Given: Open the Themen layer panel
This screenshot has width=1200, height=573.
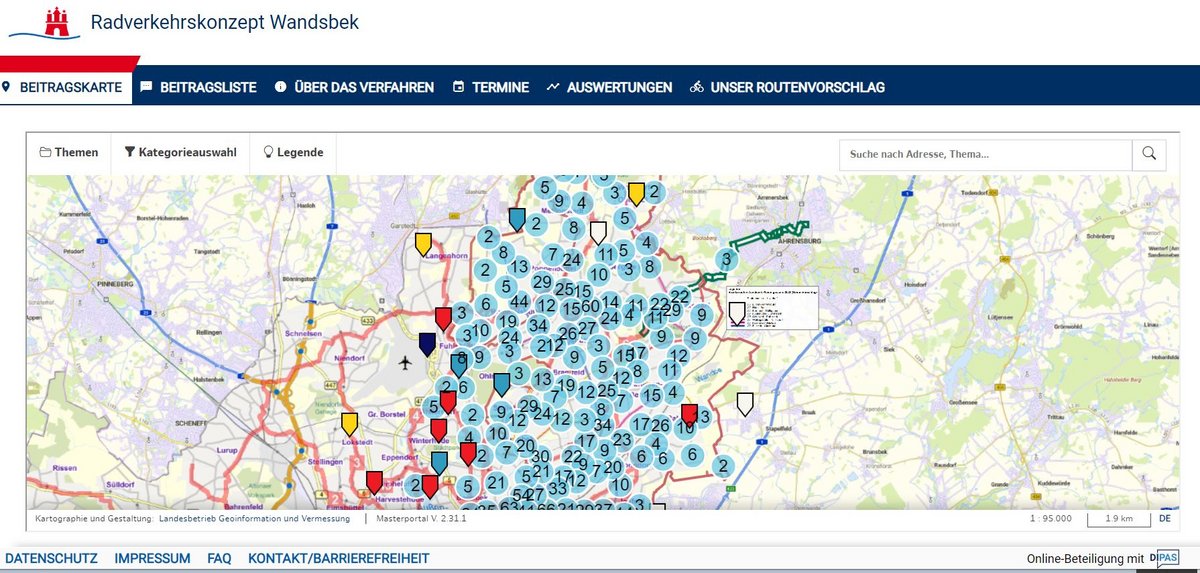Looking at the screenshot, I should point(69,153).
